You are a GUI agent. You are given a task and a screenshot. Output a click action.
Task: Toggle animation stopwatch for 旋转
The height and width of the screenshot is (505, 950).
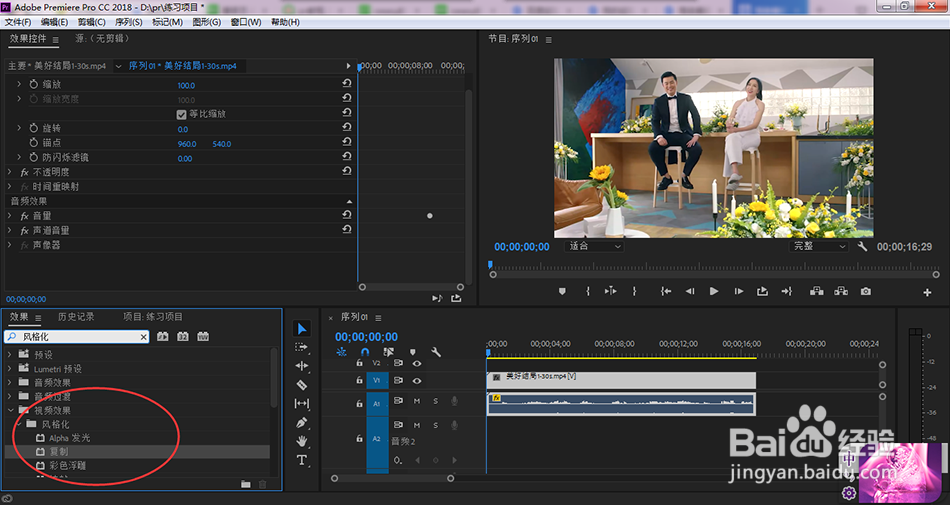pyautogui.click(x=34, y=128)
